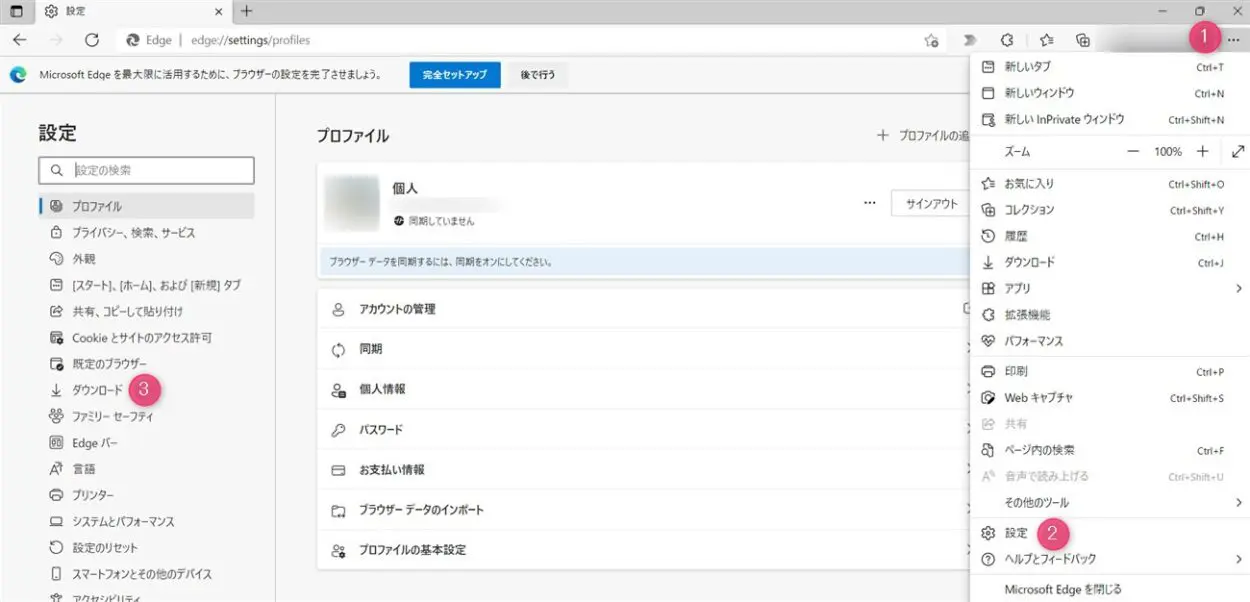
Task: Open 既定のブラウザー settings
Action: (146, 364)
